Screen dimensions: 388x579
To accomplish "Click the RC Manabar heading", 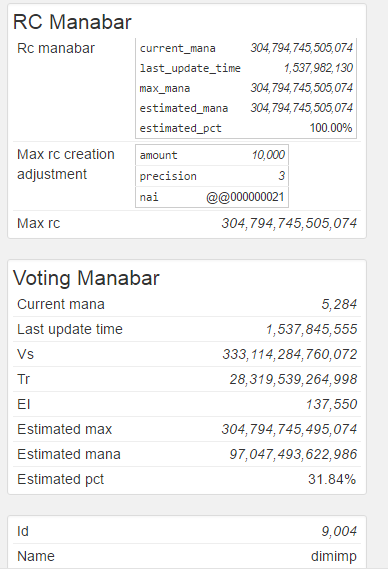I will (x=72, y=22).
